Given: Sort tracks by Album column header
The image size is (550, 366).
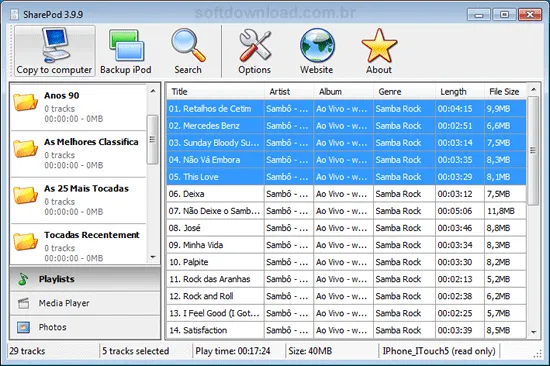Looking at the screenshot, I should point(343,92).
